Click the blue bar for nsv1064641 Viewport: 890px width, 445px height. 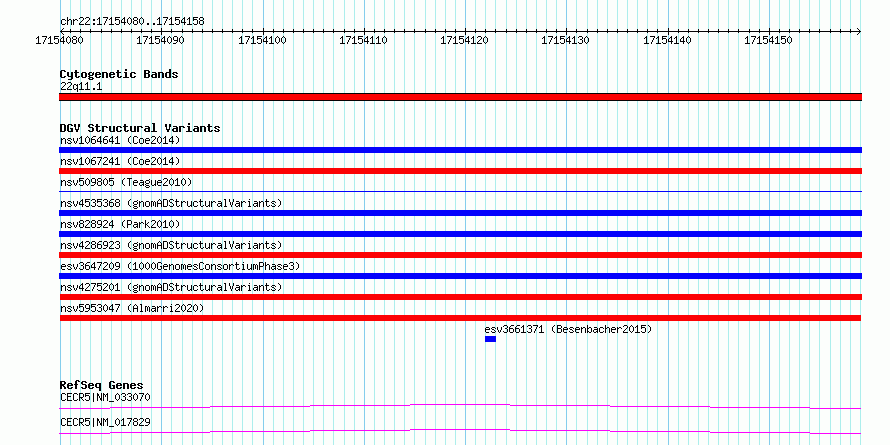460,150
